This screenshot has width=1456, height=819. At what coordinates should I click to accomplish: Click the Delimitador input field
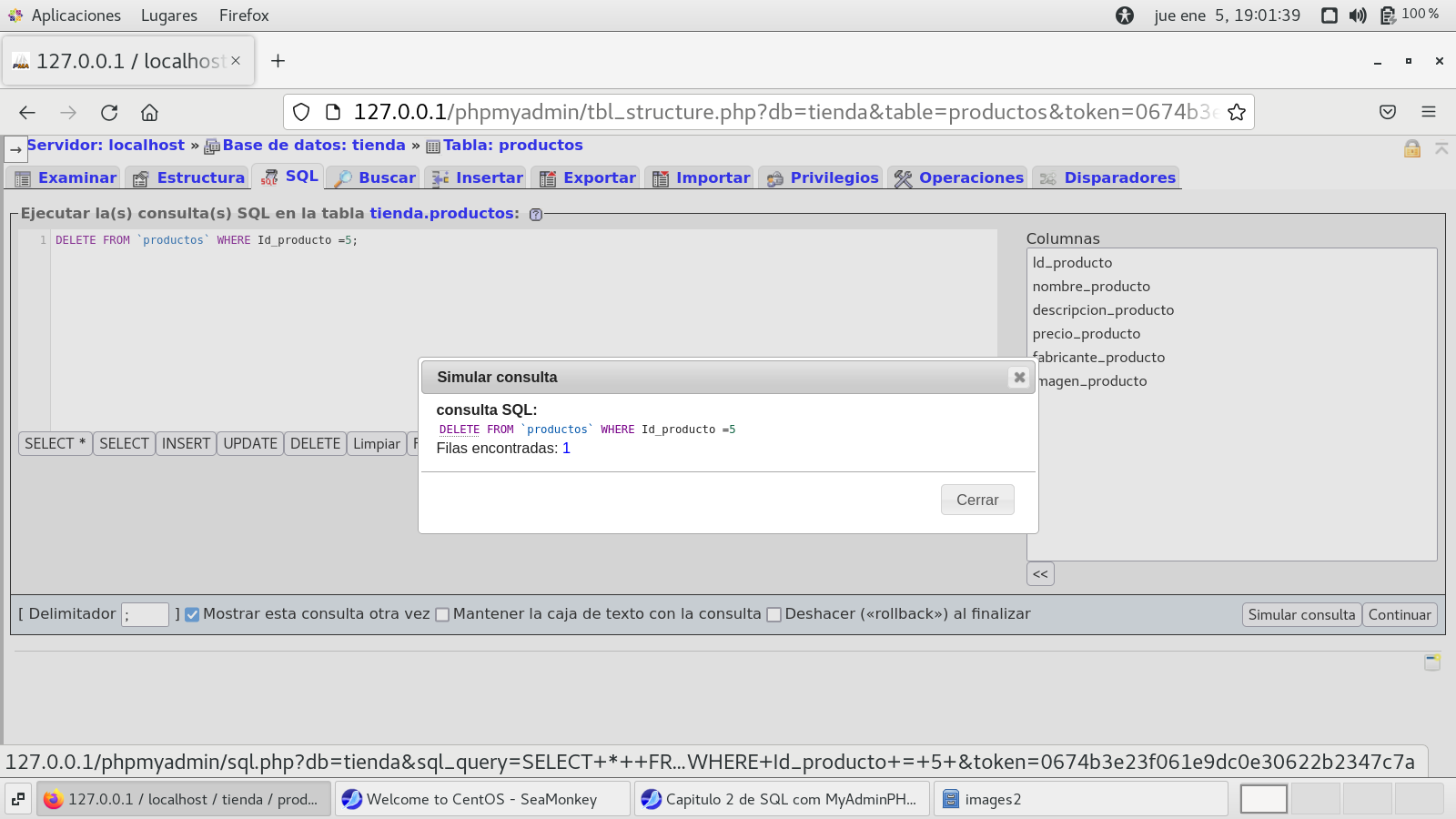click(x=146, y=615)
